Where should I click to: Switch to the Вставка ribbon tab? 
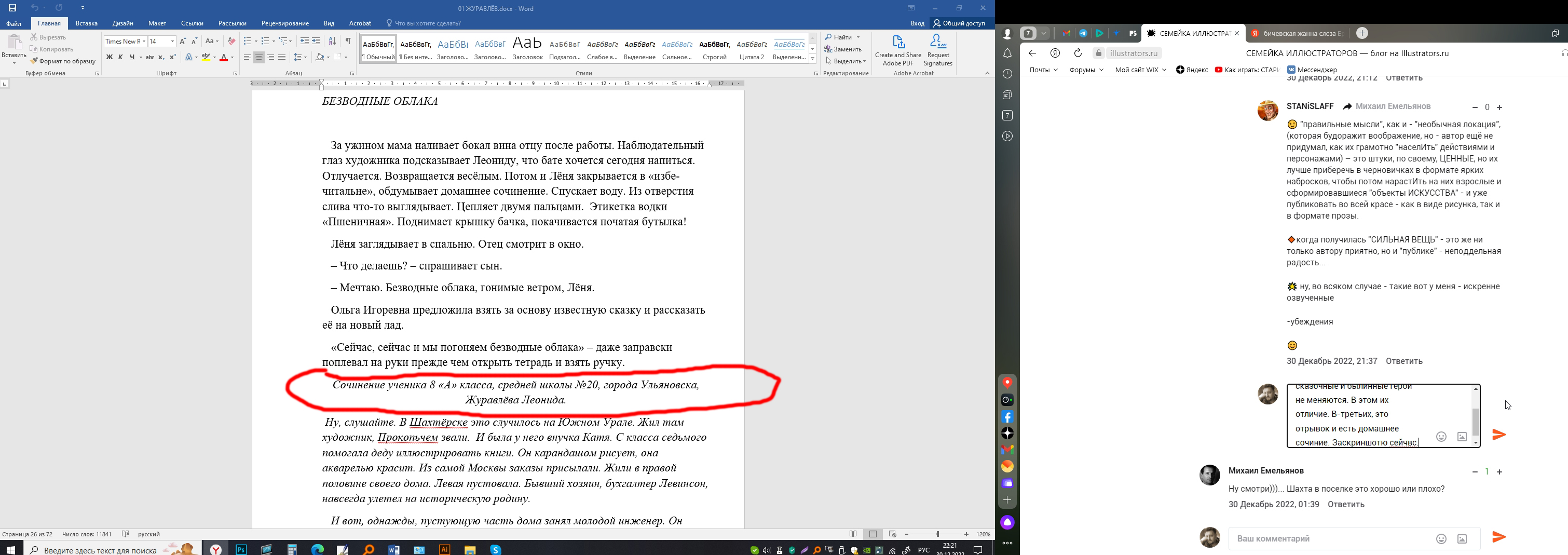tap(87, 23)
